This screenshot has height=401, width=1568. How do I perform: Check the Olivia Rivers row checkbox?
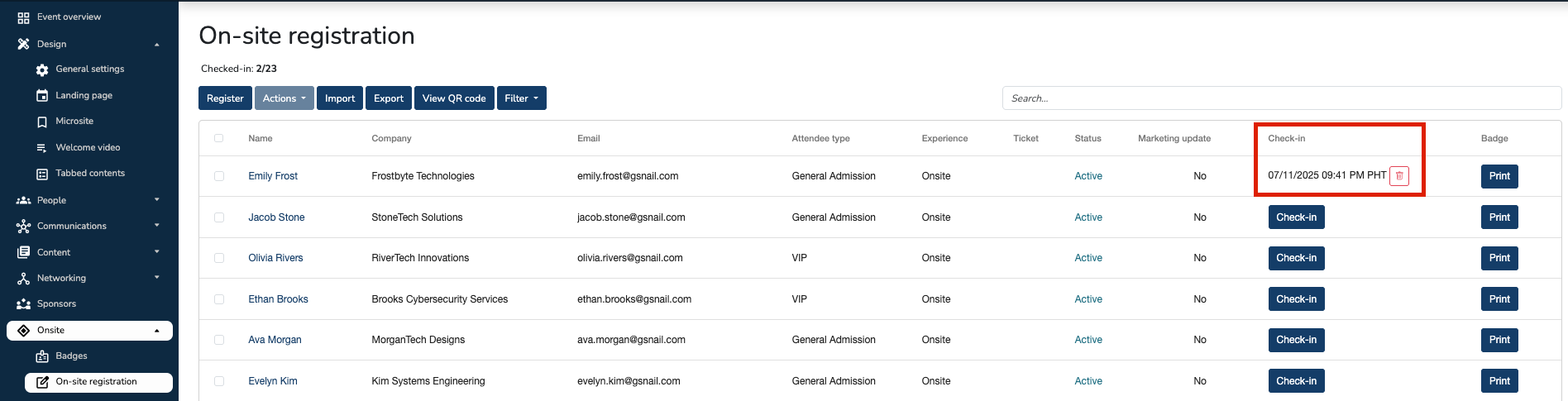click(219, 258)
